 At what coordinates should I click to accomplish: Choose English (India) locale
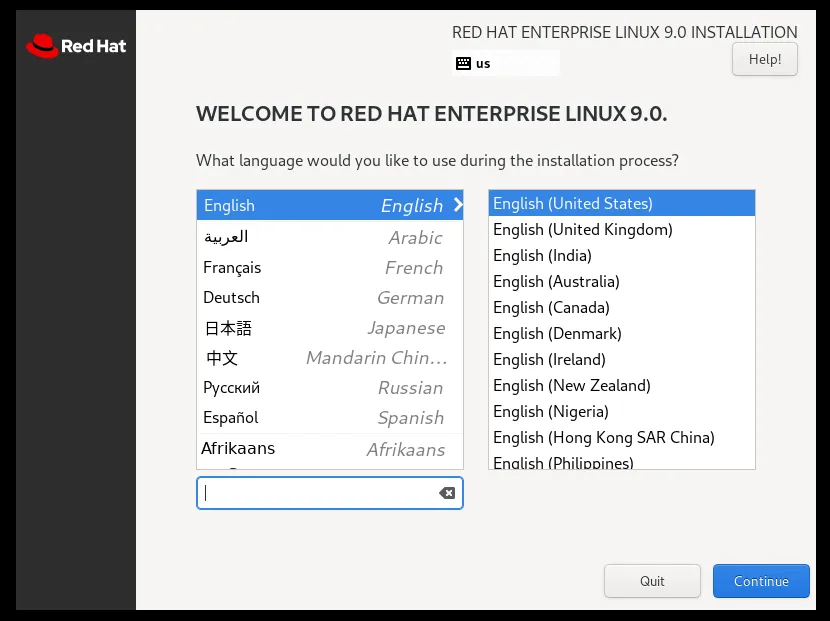coord(621,255)
